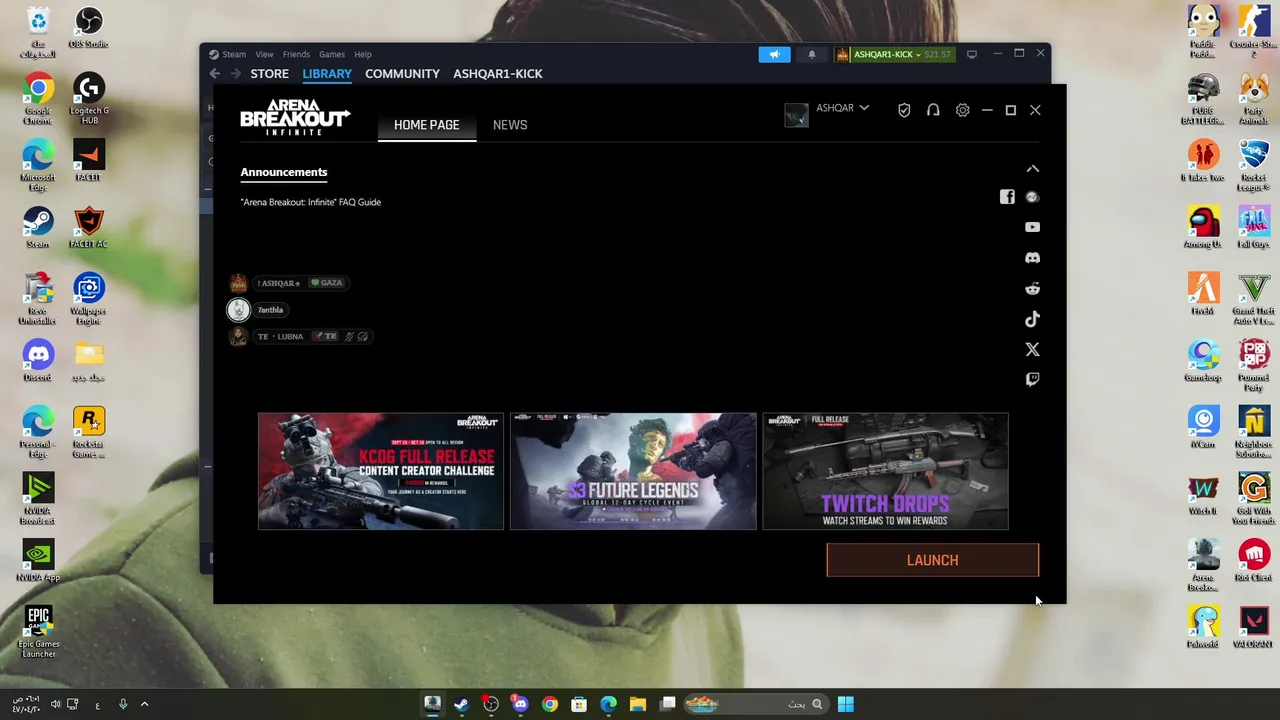Image resolution: width=1280 pixels, height=720 pixels.
Task: Open Steam from the taskbar
Action: point(461,704)
